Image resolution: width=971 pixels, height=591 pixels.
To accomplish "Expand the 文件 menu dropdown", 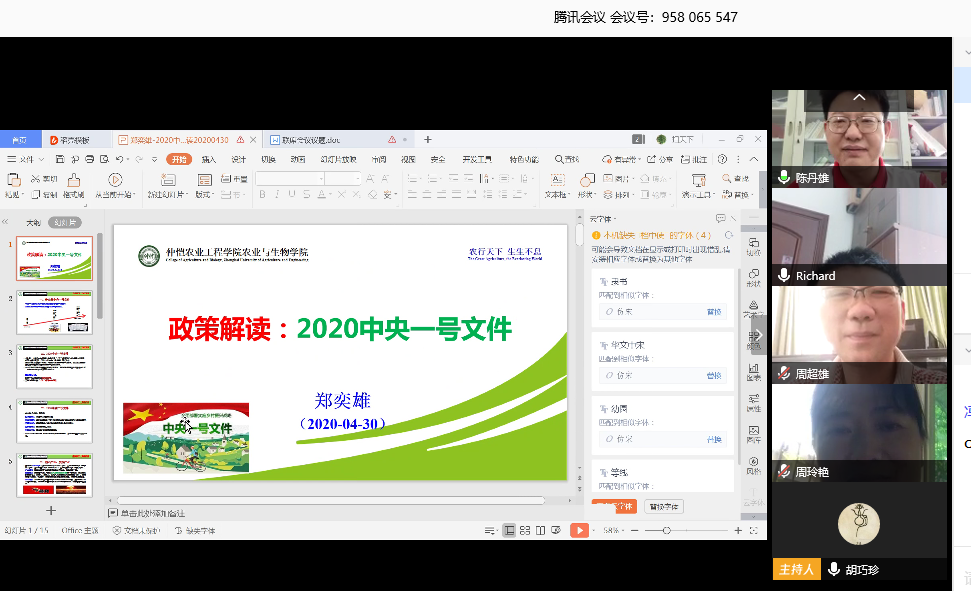I will [x=42, y=160].
